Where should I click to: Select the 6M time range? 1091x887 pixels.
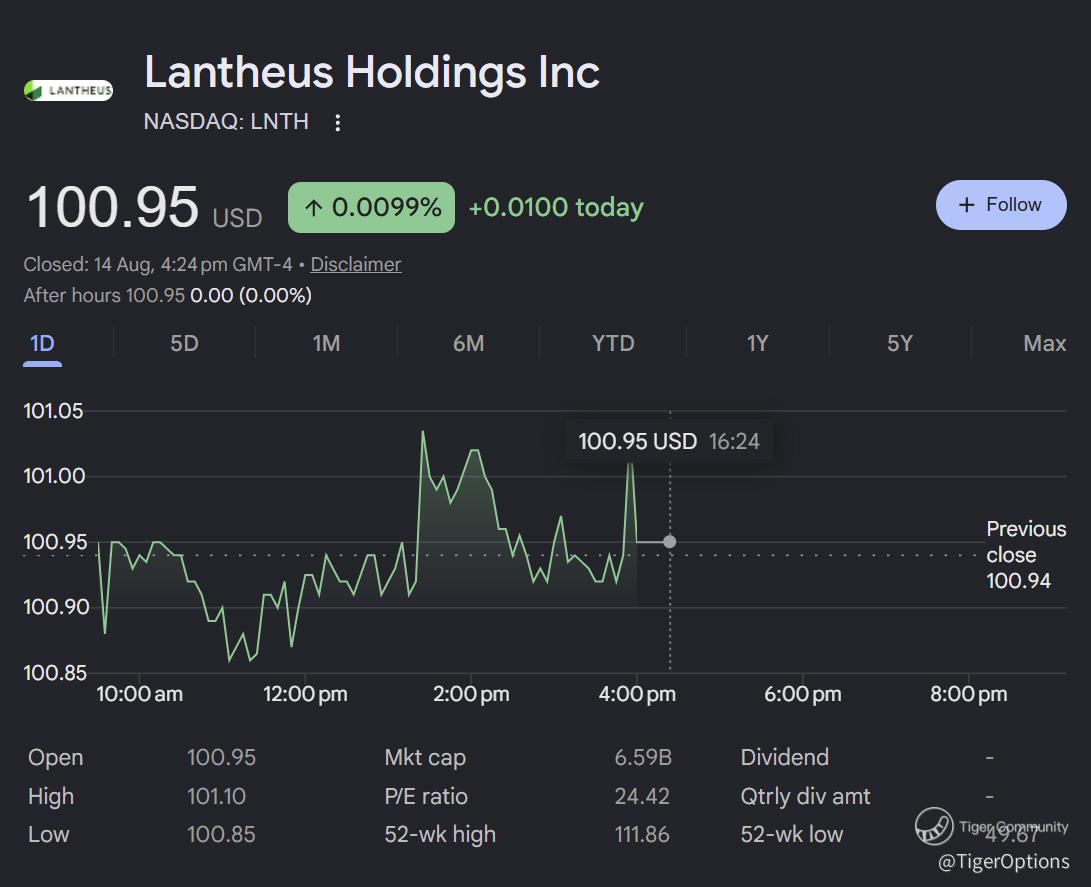pos(468,344)
